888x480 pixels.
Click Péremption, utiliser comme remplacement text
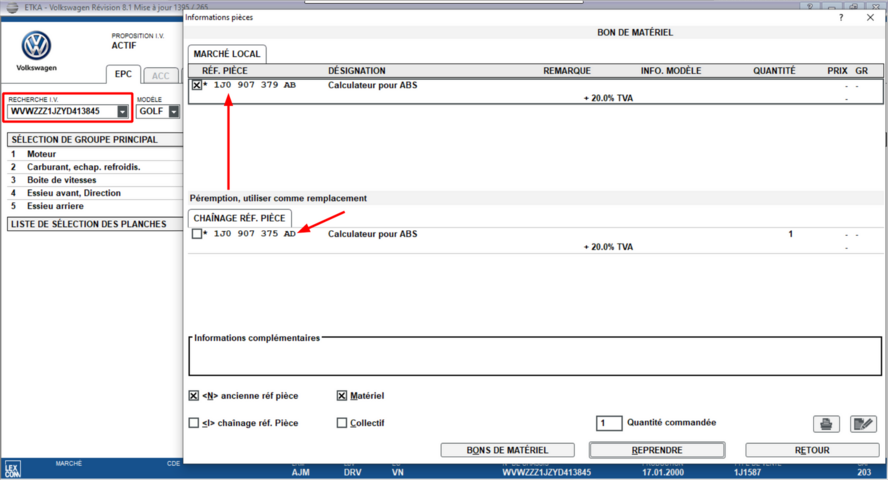278,198
